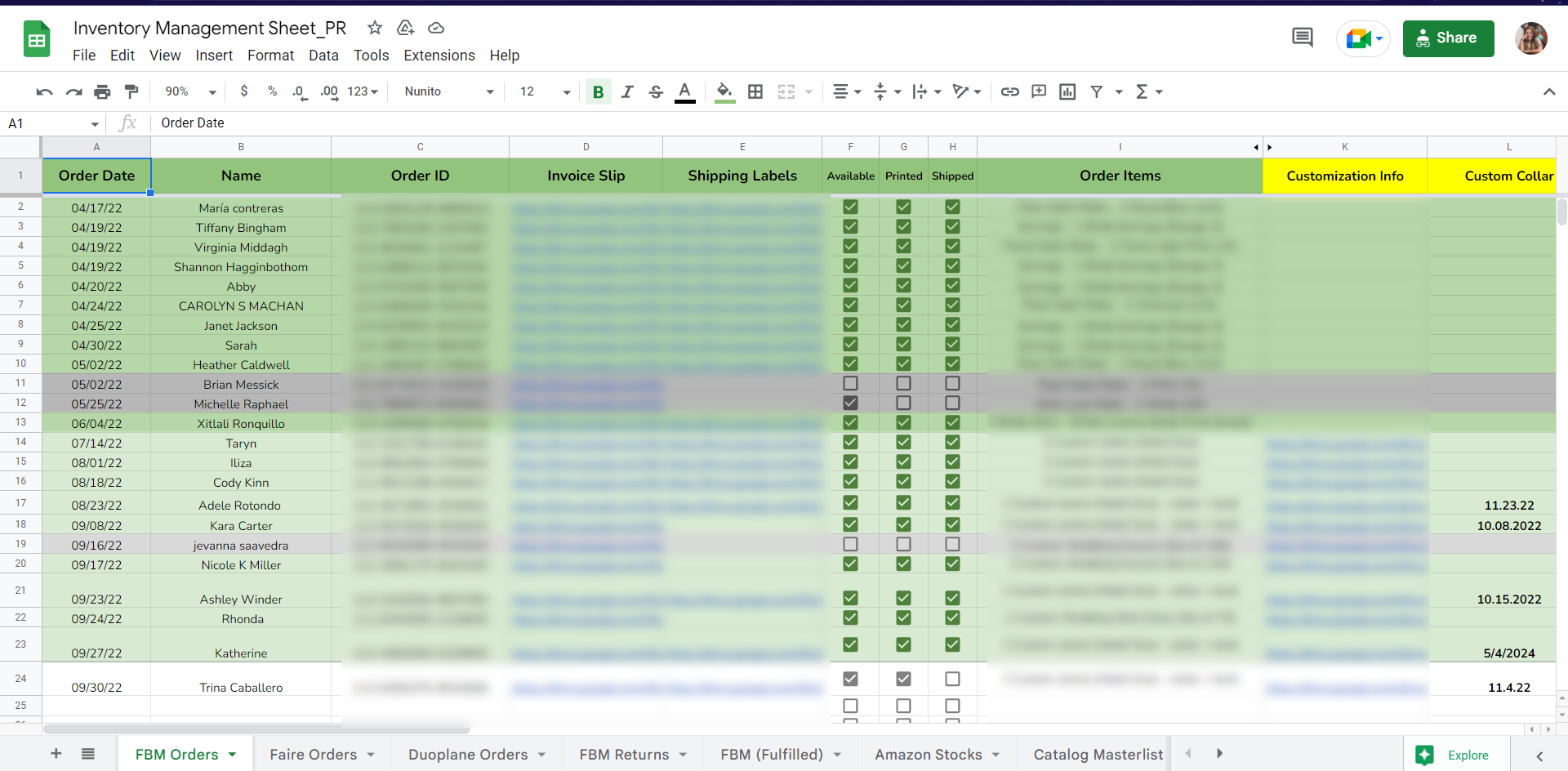Image resolution: width=1568 pixels, height=771 pixels.
Task: Click the Insert chart icon
Action: pos(1067,91)
